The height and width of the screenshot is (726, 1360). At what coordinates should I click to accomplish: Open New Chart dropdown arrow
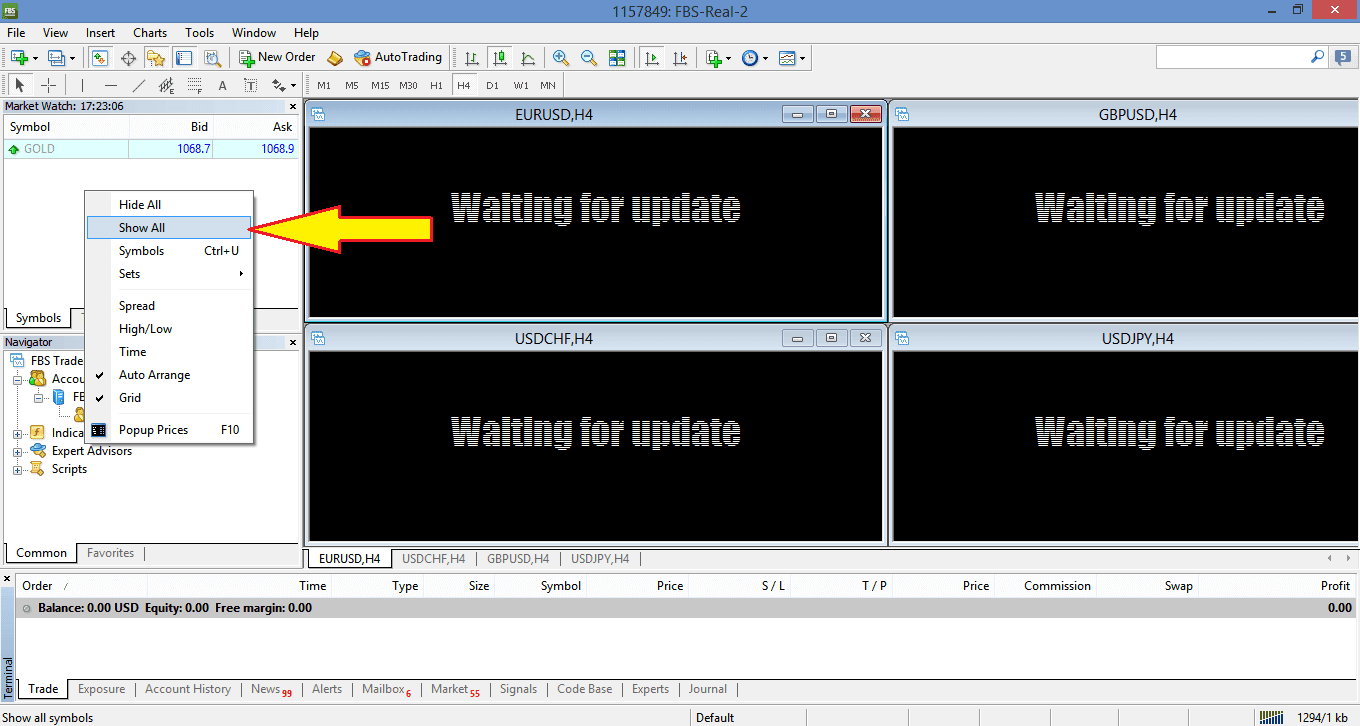(x=36, y=58)
